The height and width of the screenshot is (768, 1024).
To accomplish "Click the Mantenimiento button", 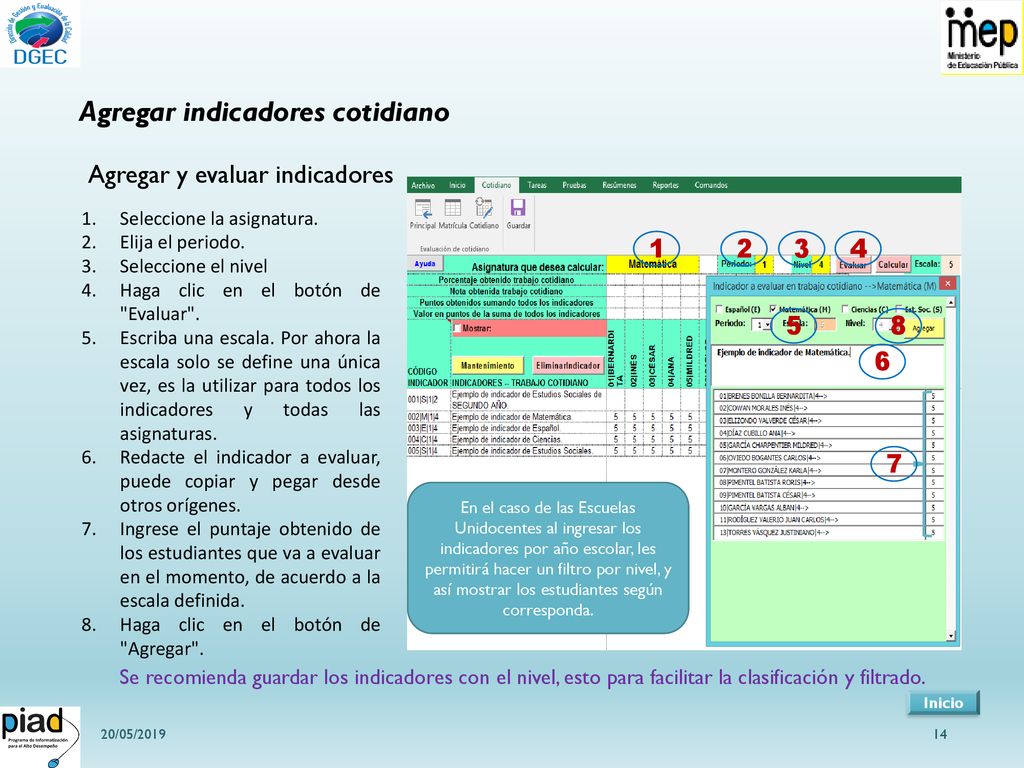I will (x=487, y=366).
